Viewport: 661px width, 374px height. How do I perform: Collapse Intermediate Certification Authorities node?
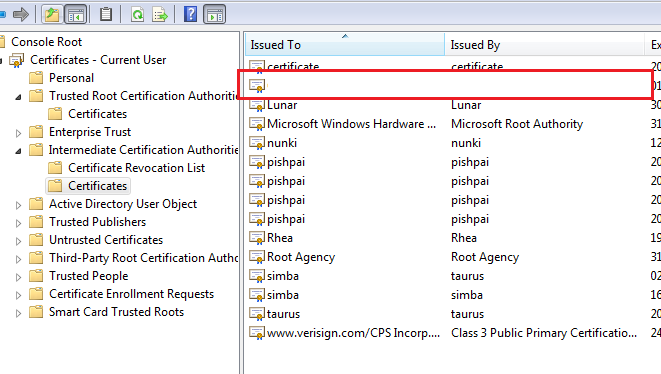pyautogui.click(x=18, y=151)
